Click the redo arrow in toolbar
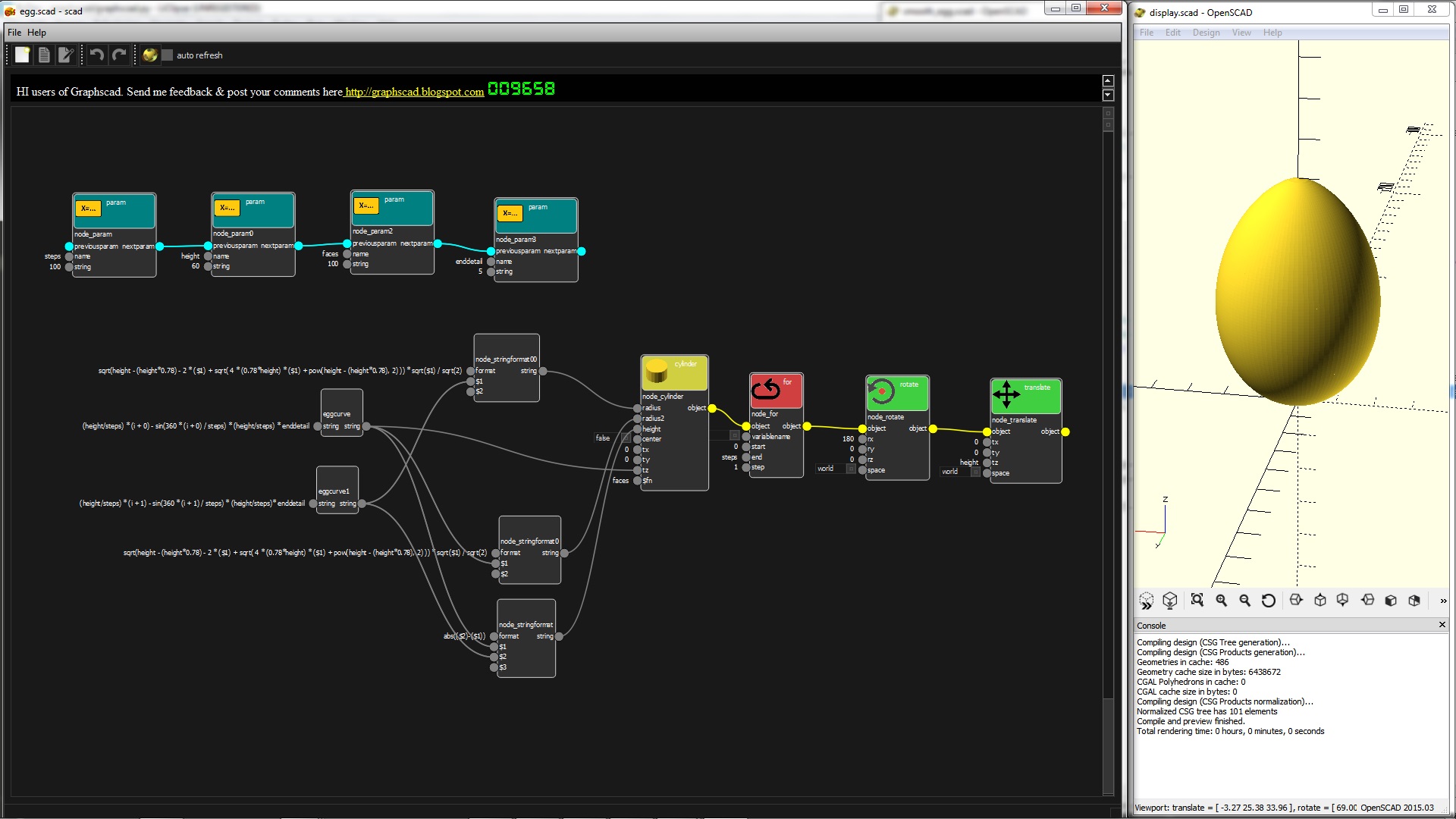The width and height of the screenshot is (1456, 819). 119,55
